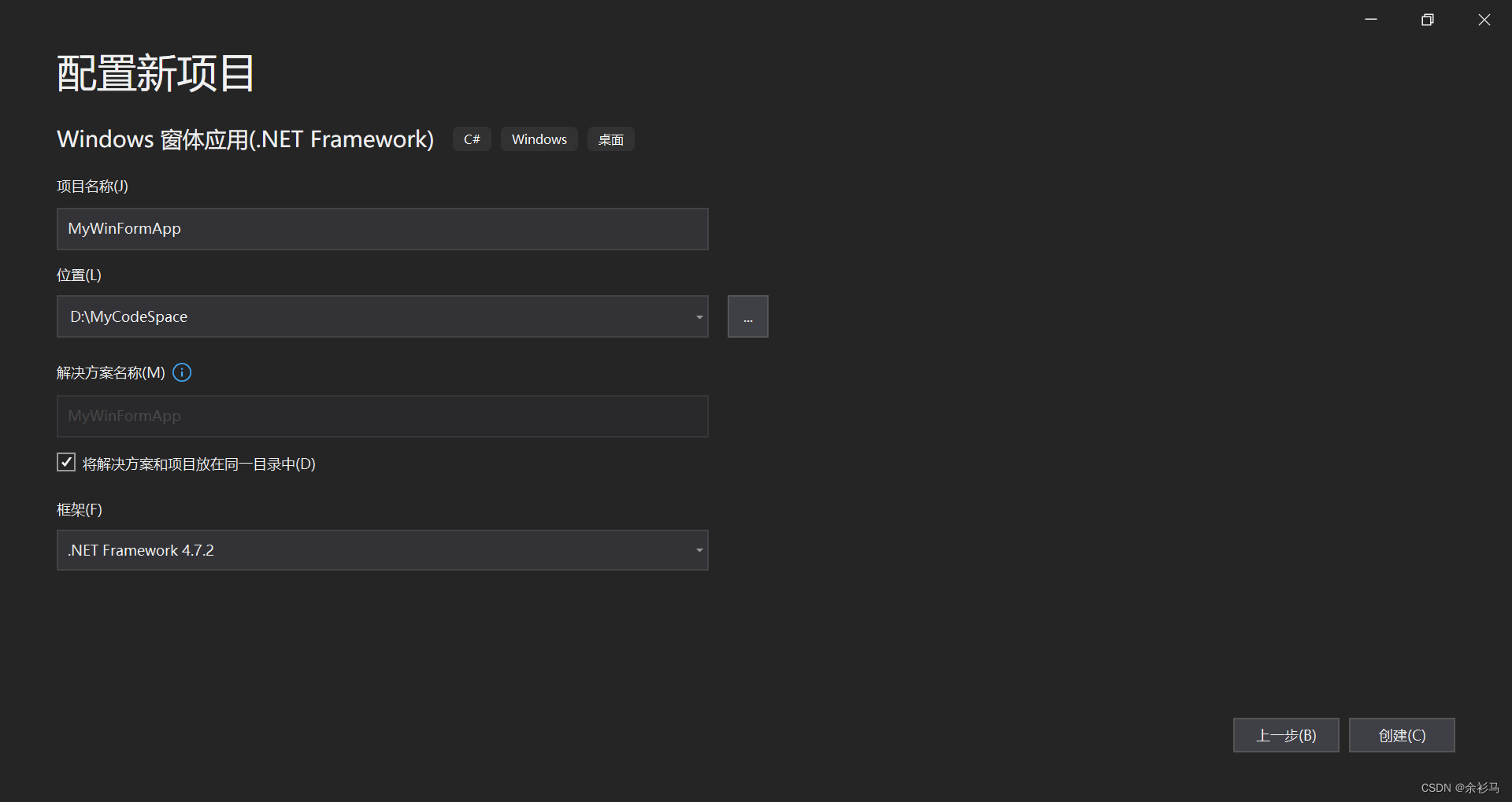The width and height of the screenshot is (1512, 802).
Task: Click the checkmark inside the directory checkbox
Action: (x=65, y=463)
